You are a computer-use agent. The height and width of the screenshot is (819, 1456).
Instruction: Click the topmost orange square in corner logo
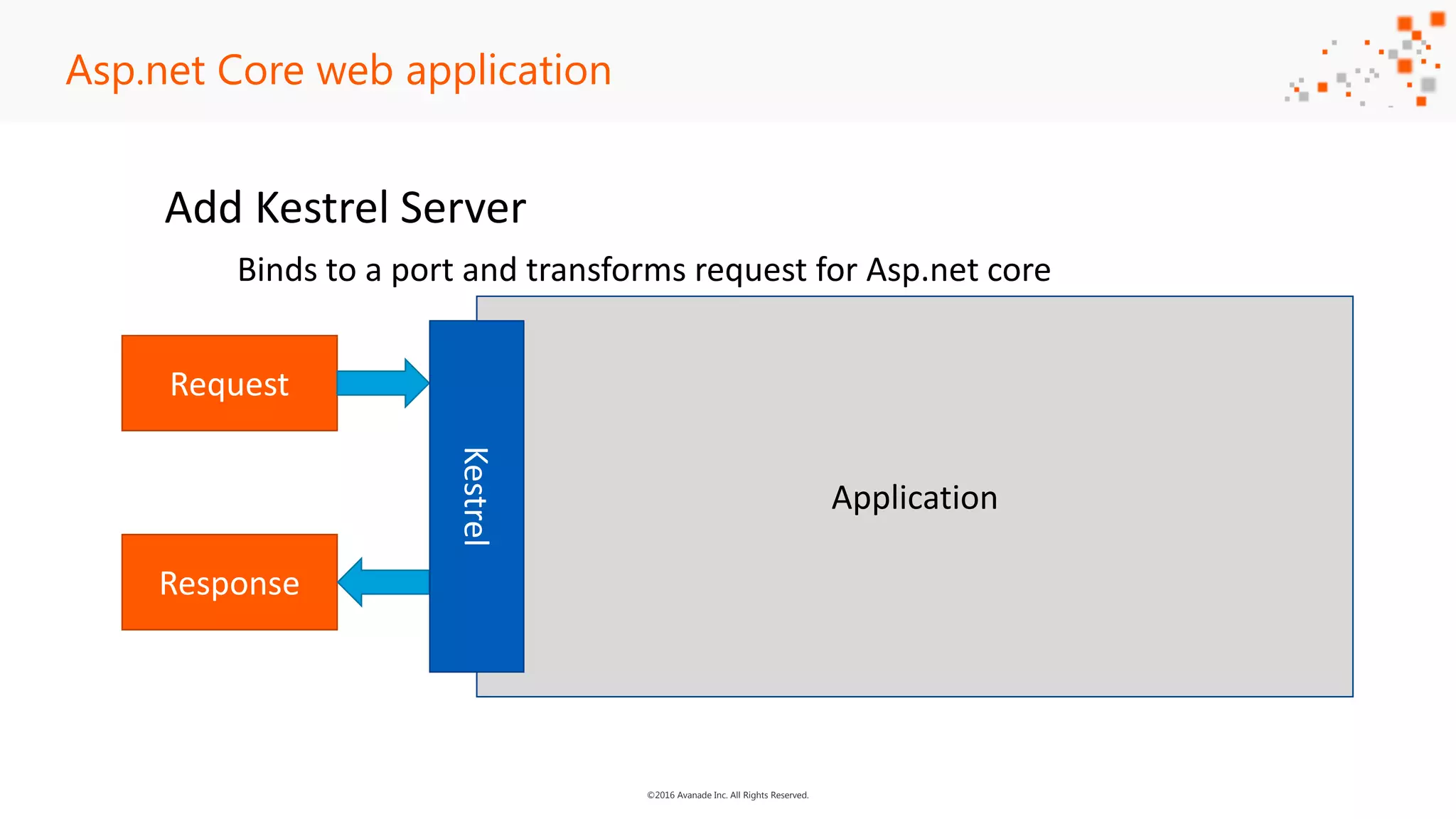point(1438,19)
